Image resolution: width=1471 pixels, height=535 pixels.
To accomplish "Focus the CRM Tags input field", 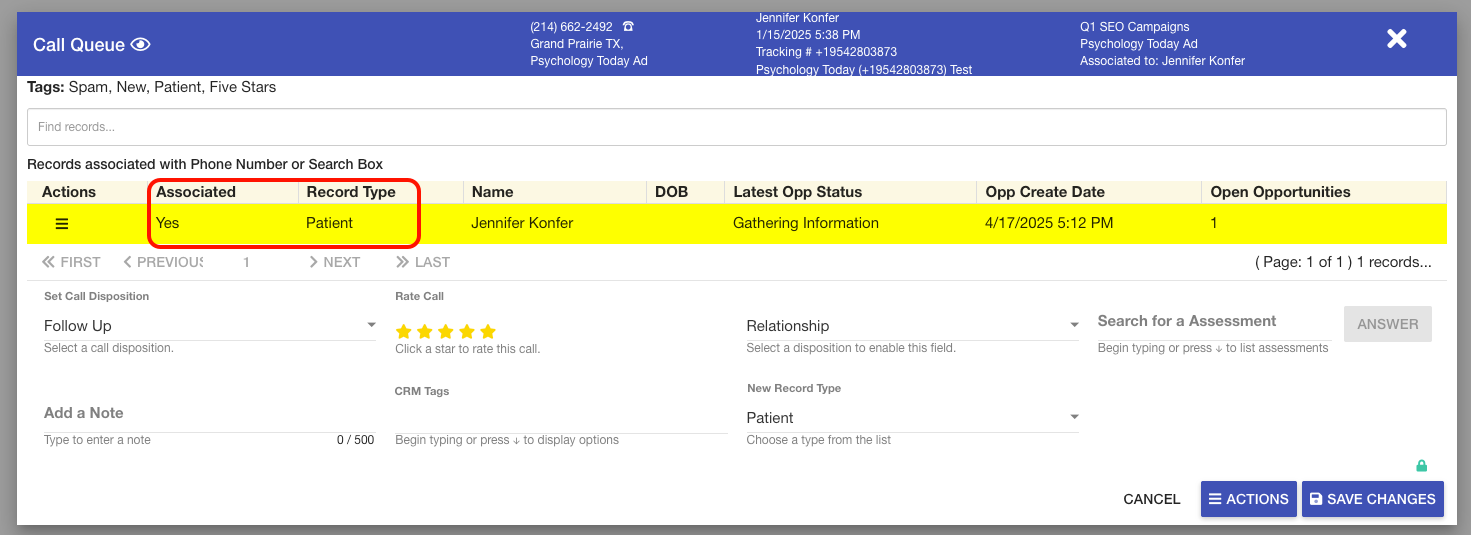I will (x=560, y=418).
